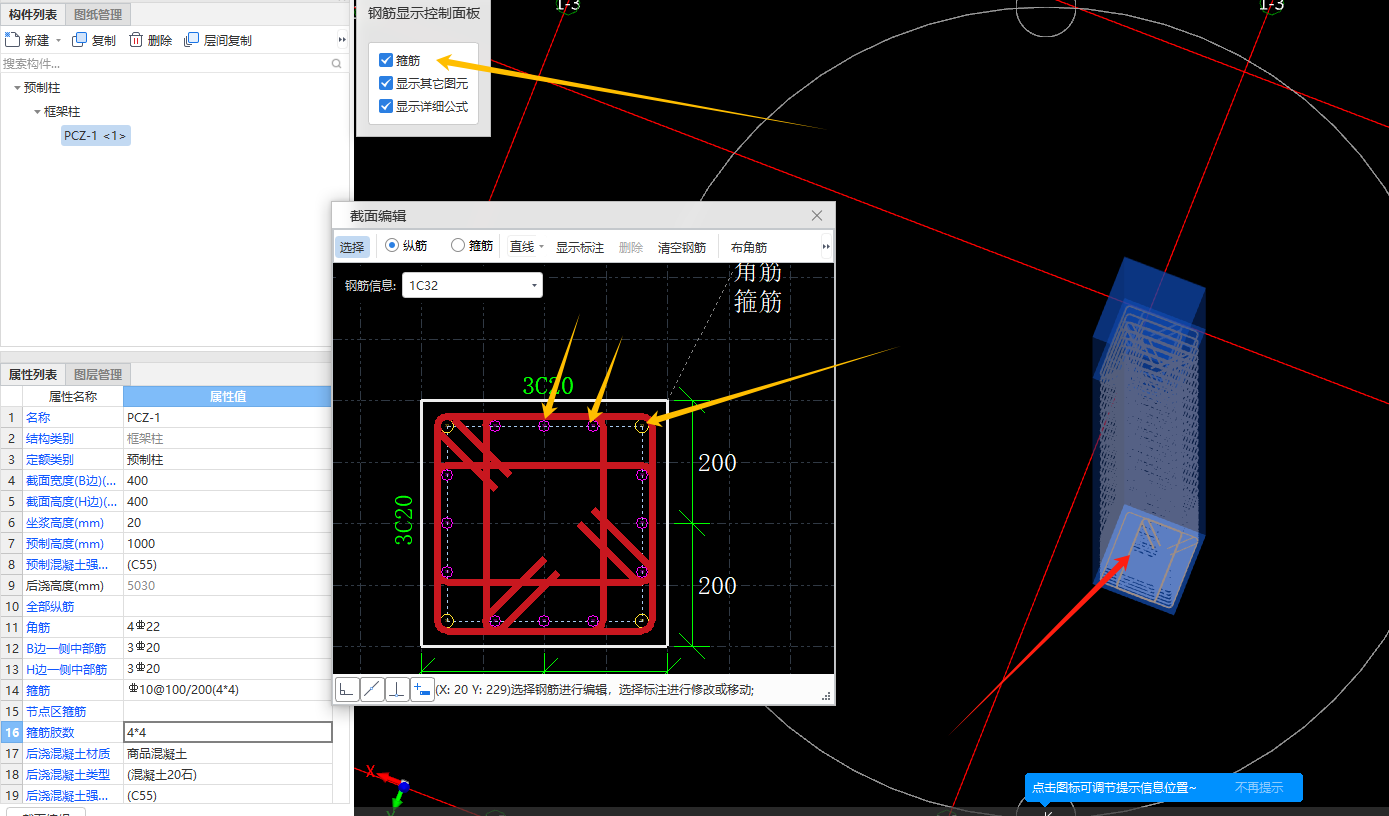Click the H边一侧中部筋 value cell
The height and width of the screenshot is (816, 1389).
click(227, 669)
